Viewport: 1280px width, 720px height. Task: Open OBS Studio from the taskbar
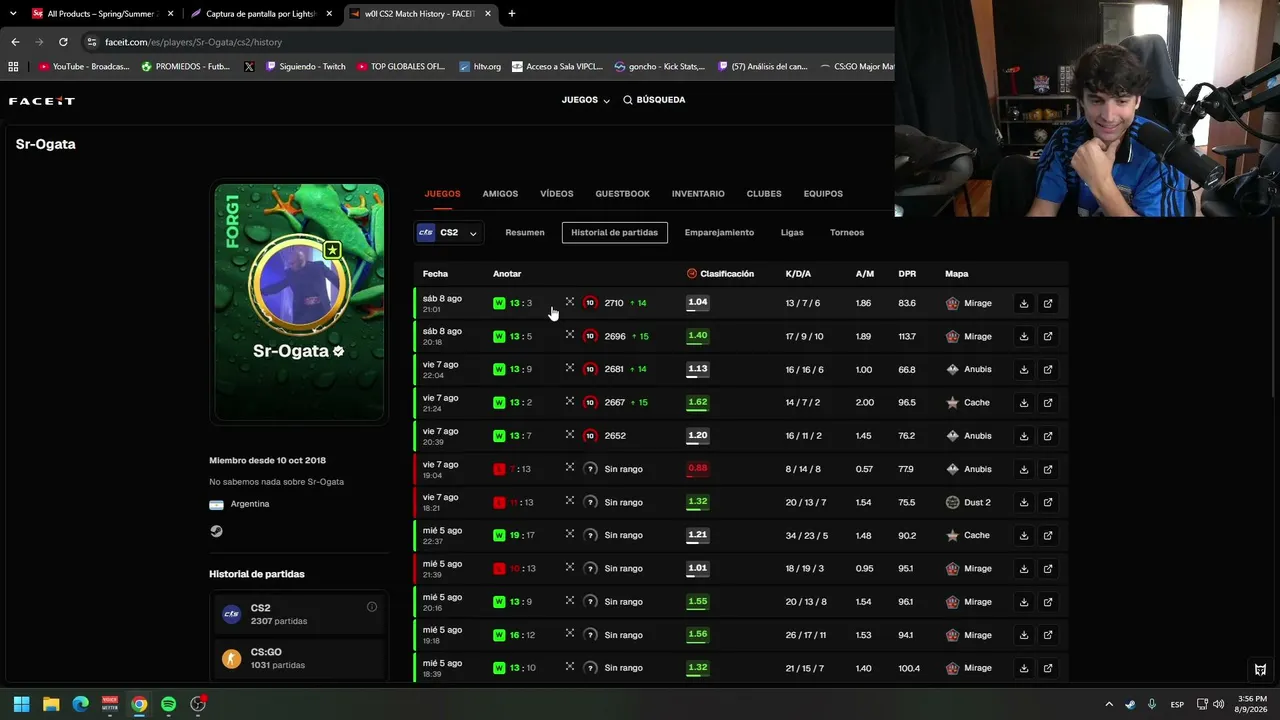(x=198, y=704)
